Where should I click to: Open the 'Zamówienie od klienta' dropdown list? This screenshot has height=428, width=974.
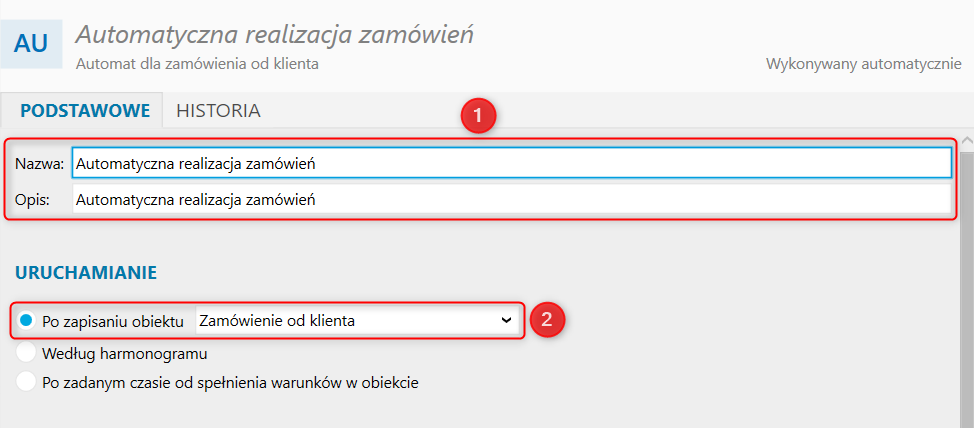[355, 320]
